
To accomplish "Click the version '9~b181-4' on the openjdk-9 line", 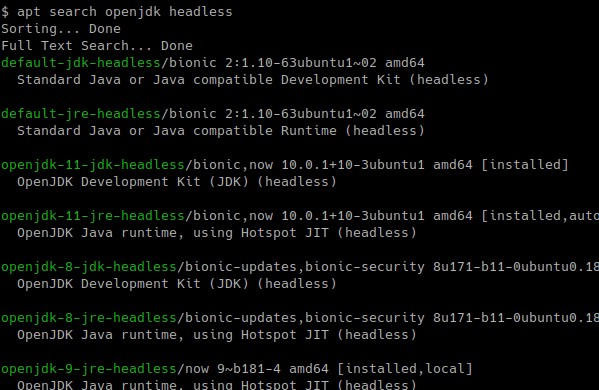I will tap(249, 369).
